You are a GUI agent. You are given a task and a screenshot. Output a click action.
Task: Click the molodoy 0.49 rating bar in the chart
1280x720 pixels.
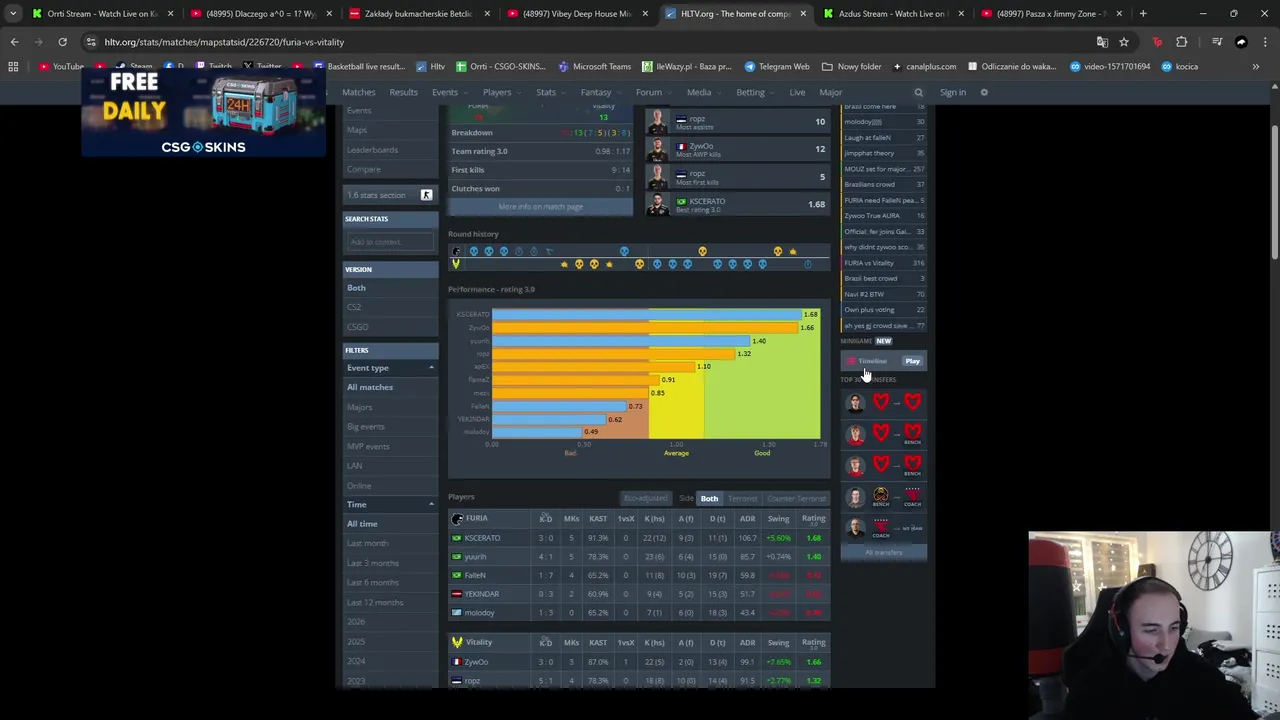point(537,432)
